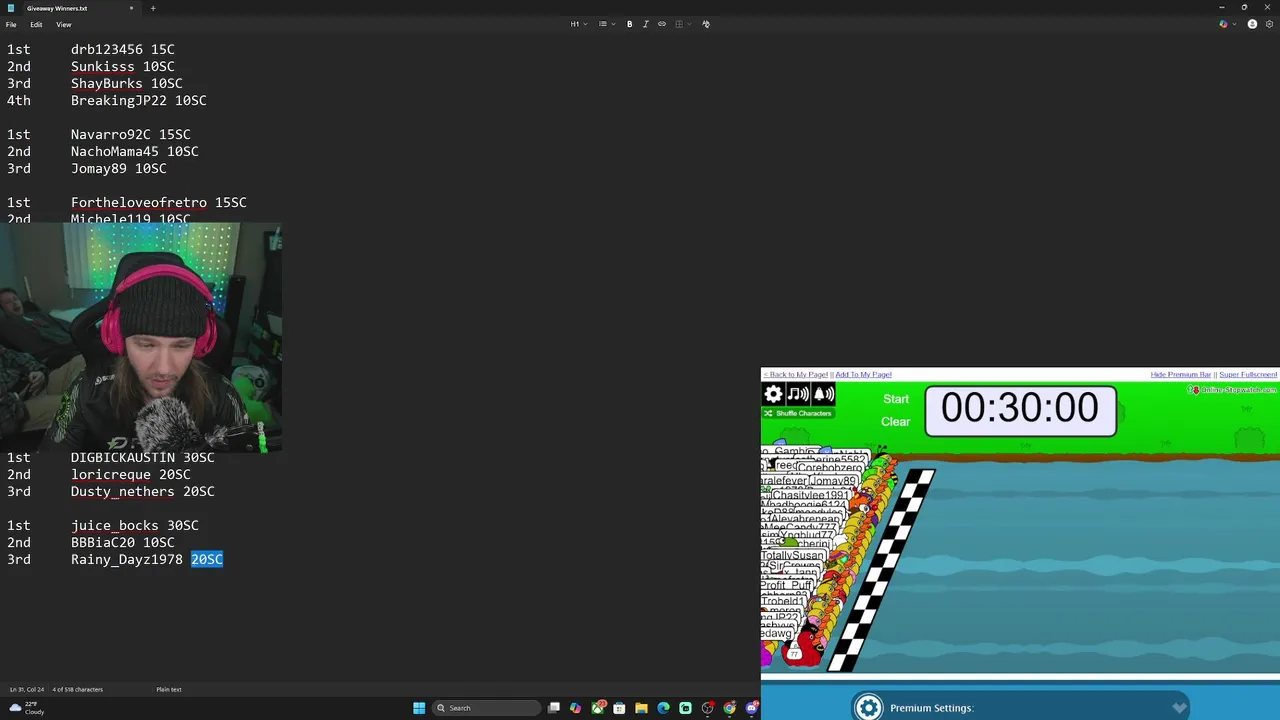Click the text 'Navarro92C 15SC'
This screenshot has height=720, width=1280.
(131, 134)
